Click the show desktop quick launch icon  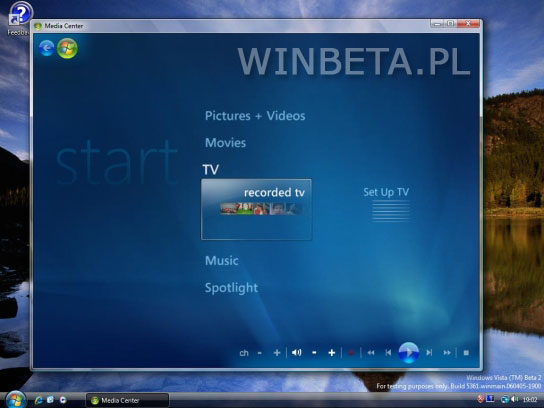pyautogui.click(x=50, y=400)
